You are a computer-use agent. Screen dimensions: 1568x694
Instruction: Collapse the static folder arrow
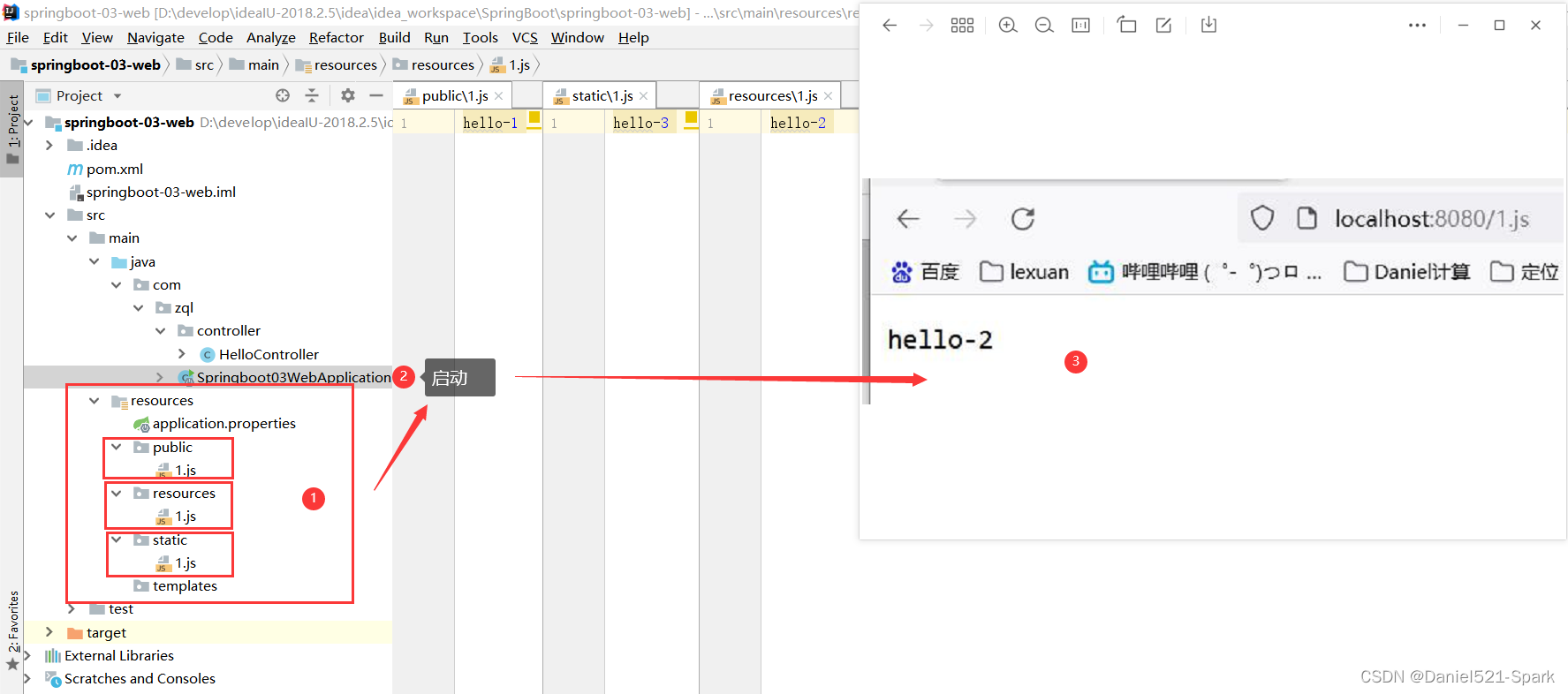116,540
